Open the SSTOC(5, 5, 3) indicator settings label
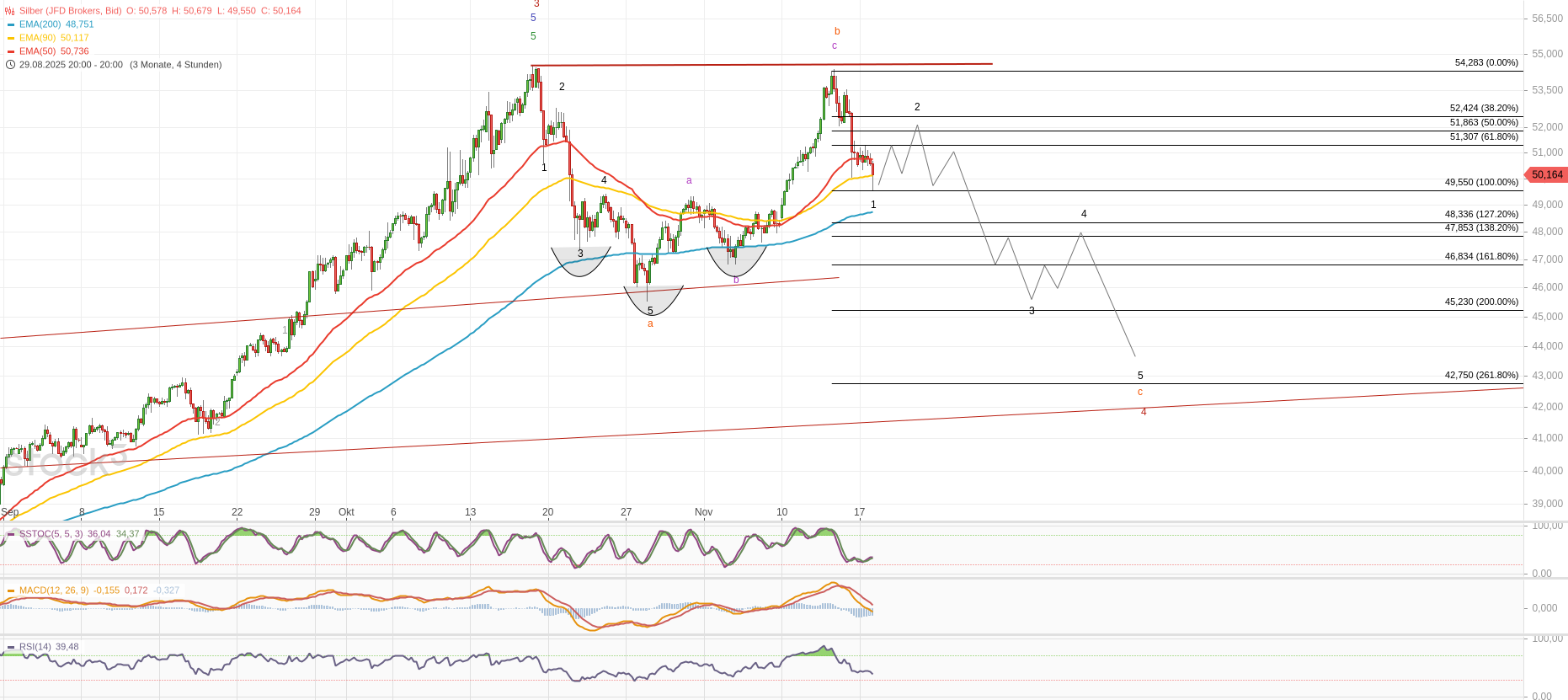 pyautogui.click(x=51, y=534)
